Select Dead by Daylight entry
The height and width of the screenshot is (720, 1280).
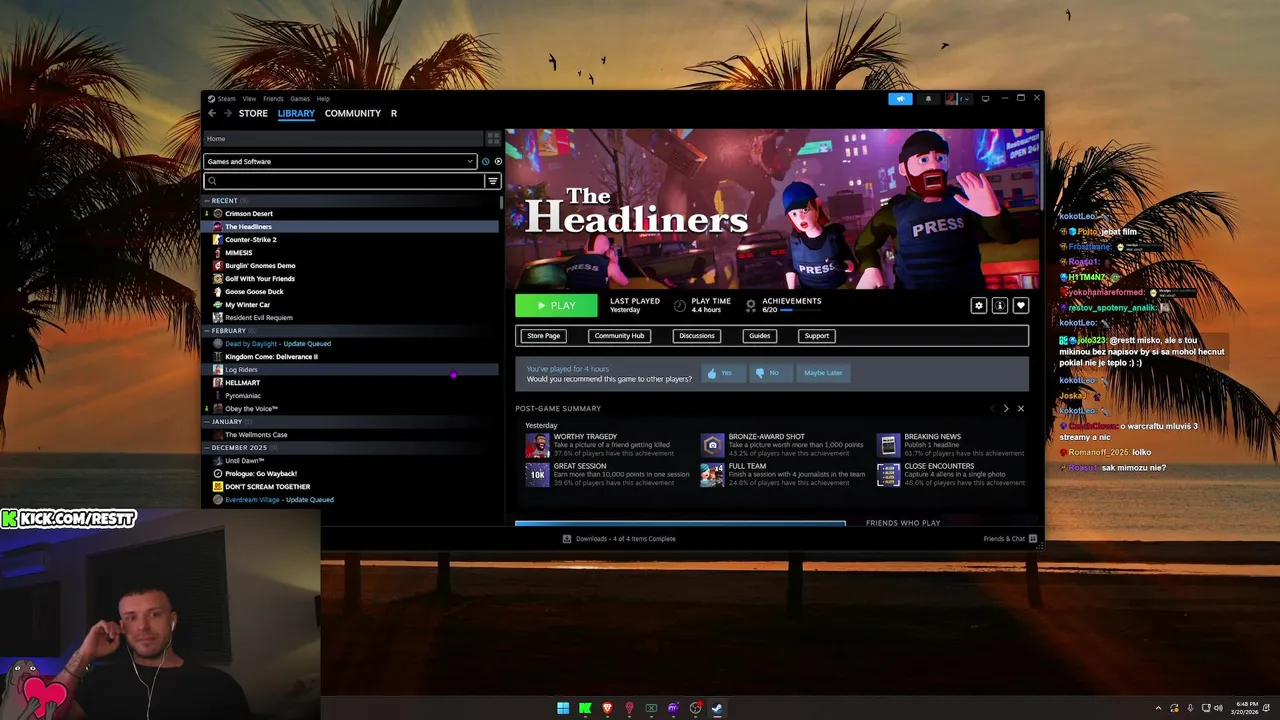pos(350,343)
